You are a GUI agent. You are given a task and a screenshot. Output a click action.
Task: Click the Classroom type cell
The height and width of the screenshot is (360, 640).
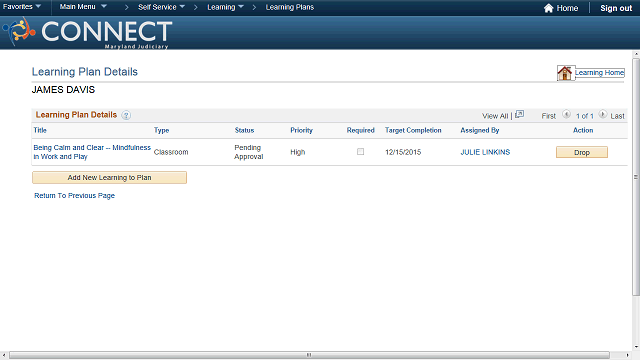tap(171, 152)
